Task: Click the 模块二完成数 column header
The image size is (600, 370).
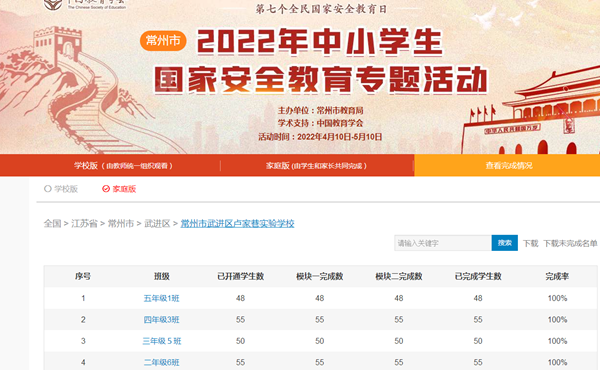Action: coord(399,276)
